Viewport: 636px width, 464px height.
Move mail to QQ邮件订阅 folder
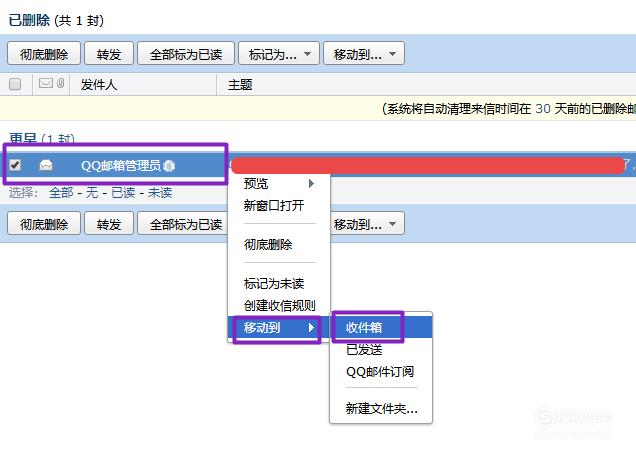pos(381,372)
